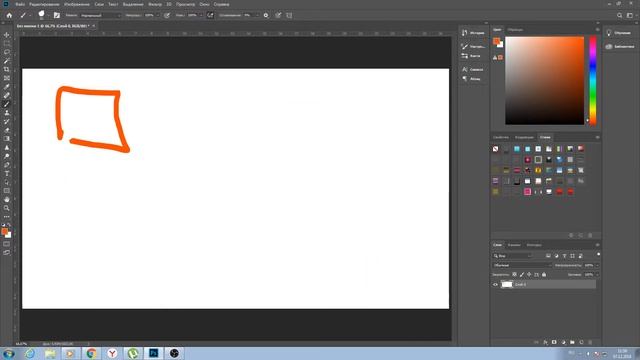Select the Zoom tool
The image size is (640, 360).
click(7, 208)
